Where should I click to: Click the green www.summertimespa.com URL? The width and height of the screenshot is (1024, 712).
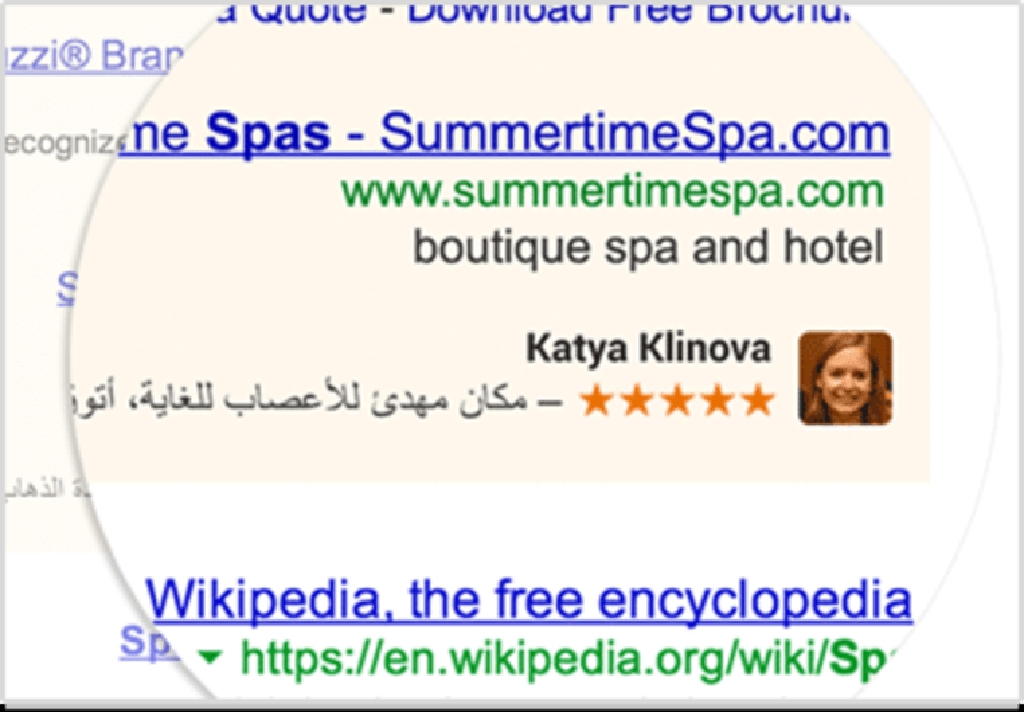coord(613,192)
